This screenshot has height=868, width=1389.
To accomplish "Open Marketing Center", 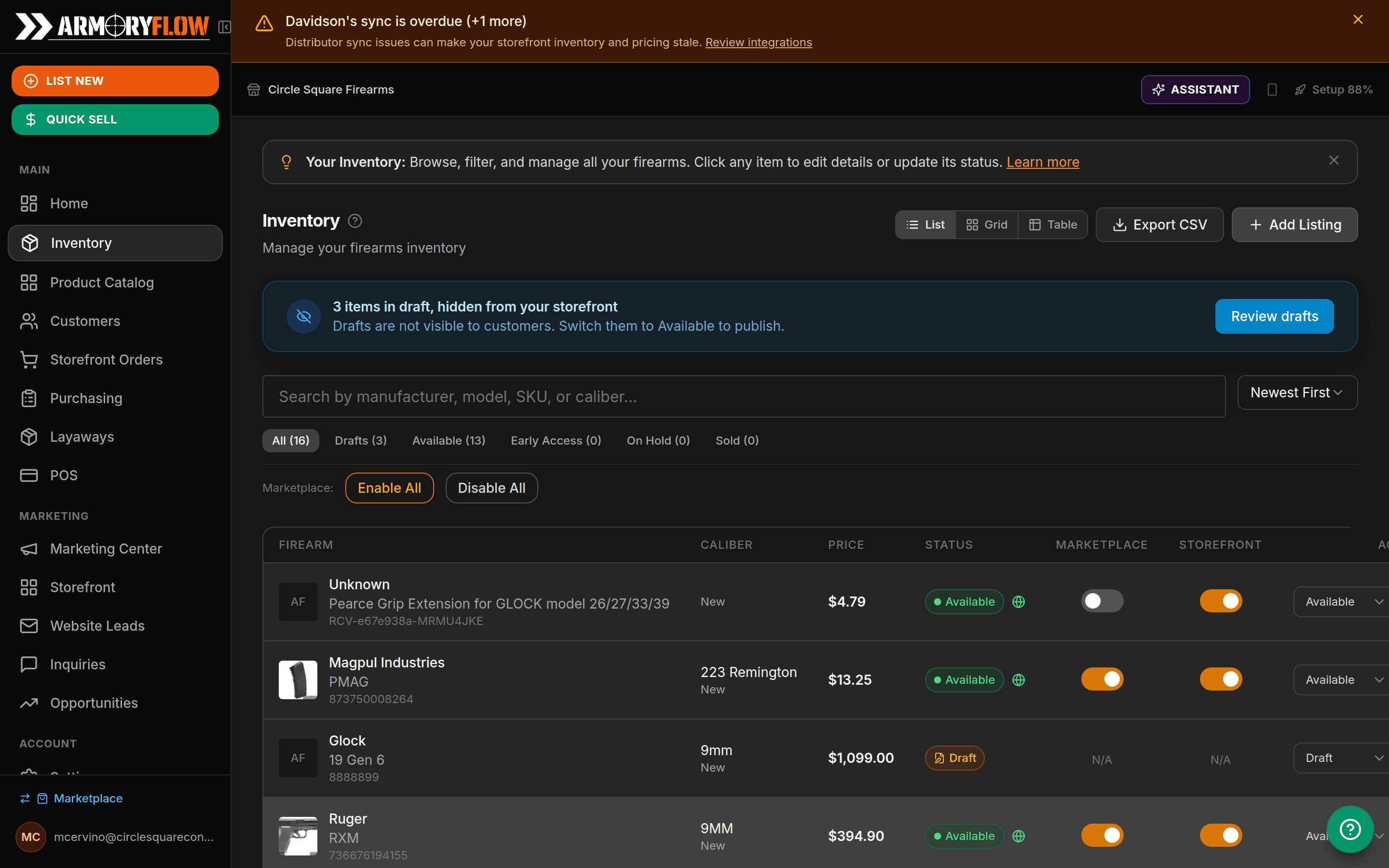I will click(115, 549).
